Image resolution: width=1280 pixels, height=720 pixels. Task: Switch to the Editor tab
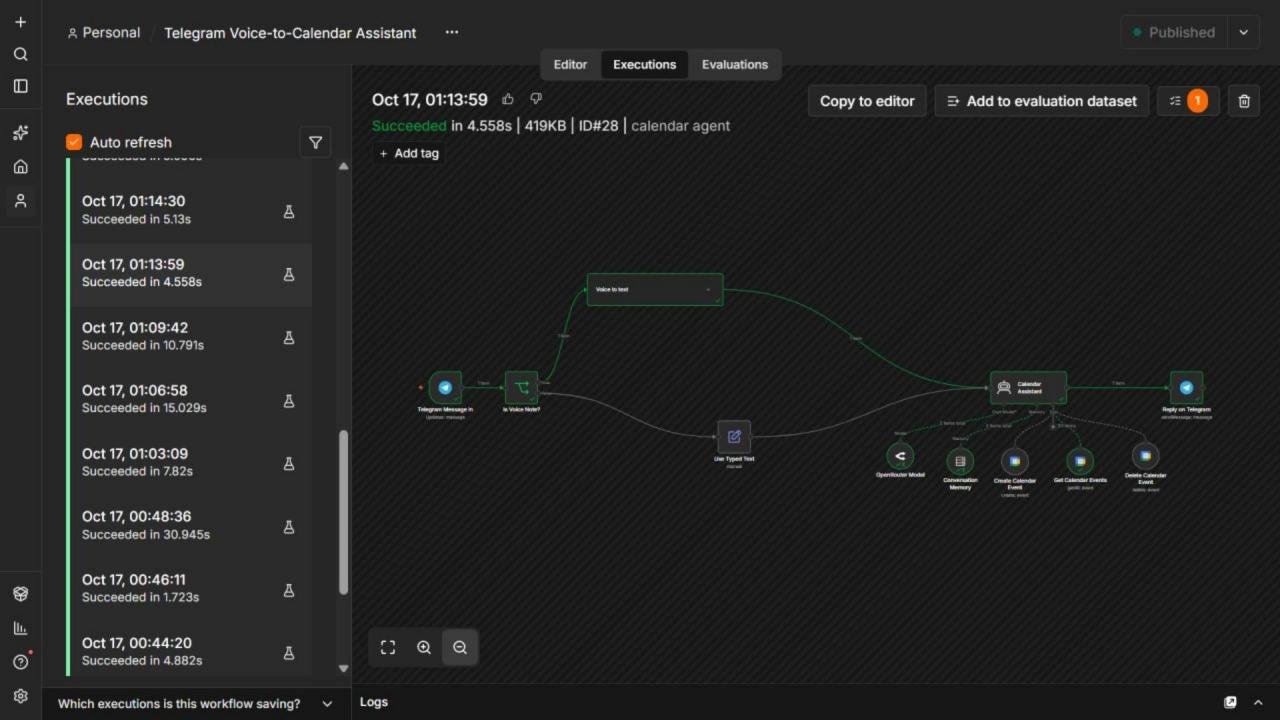point(570,64)
